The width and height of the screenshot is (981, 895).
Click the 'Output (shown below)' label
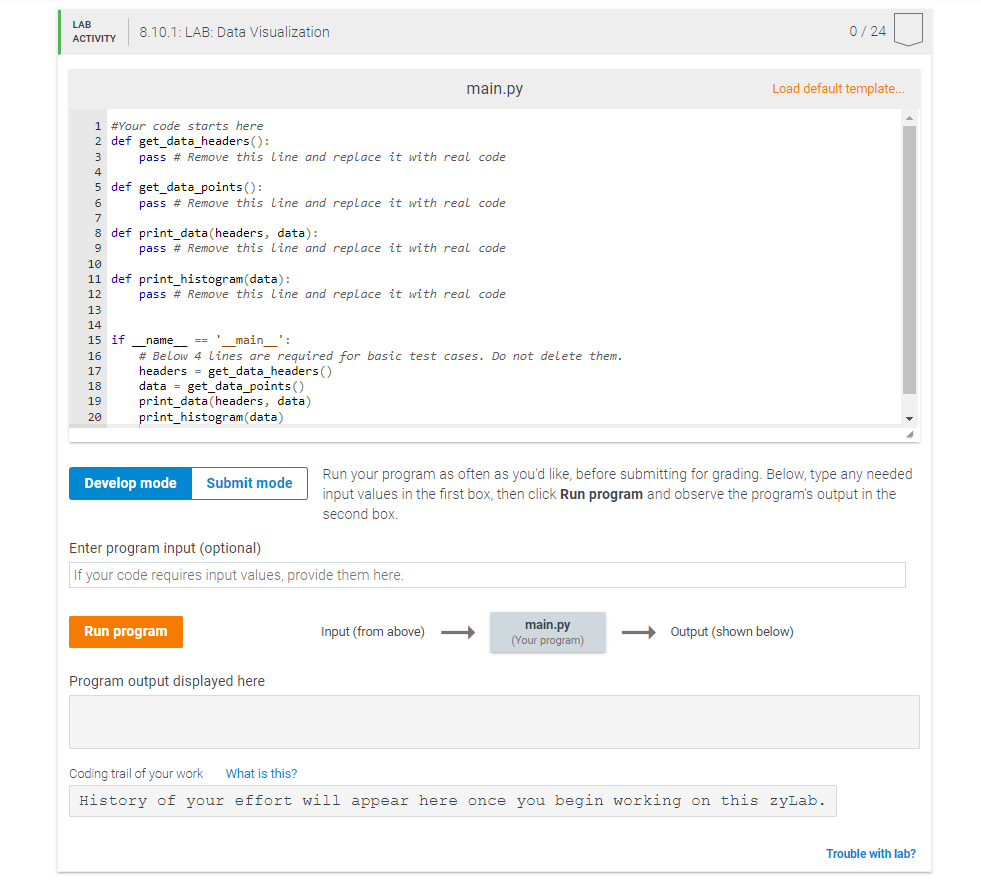(731, 632)
